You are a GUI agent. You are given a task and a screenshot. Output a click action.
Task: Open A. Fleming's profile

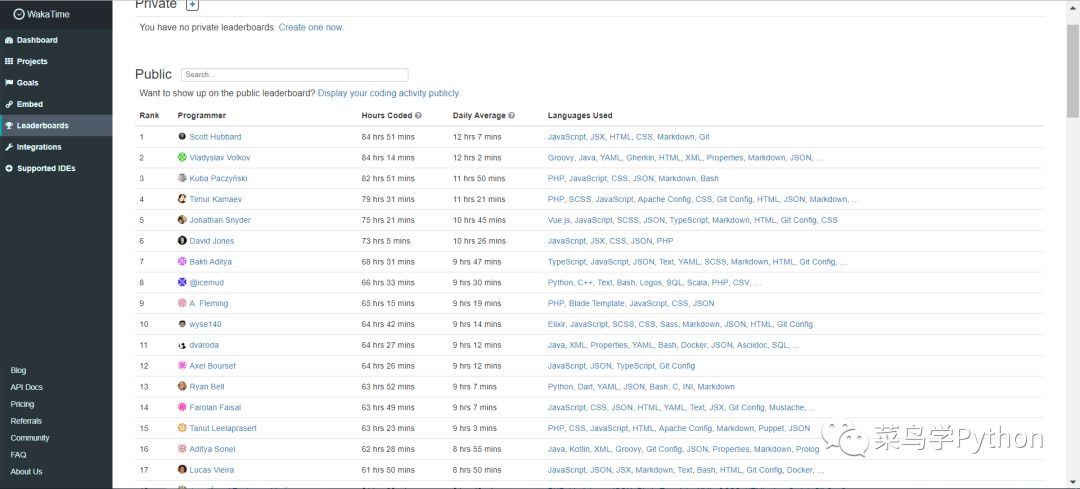209,303
